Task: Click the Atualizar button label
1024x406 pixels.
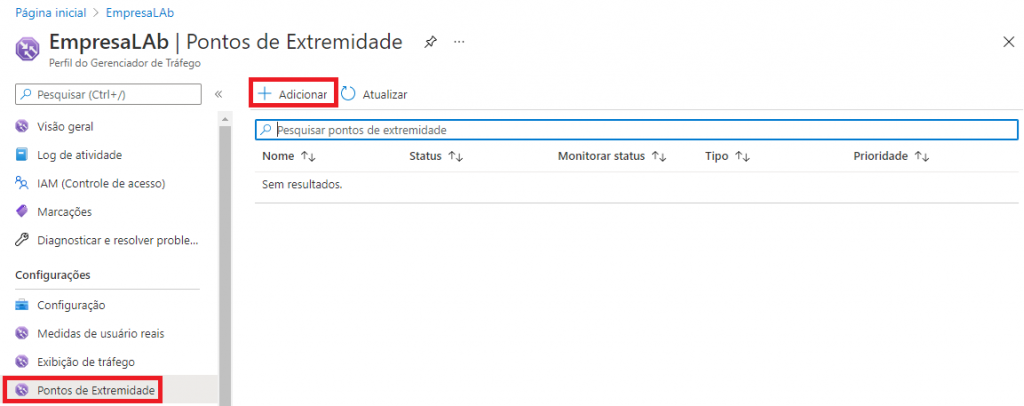Action: click(x=385, y=95)
